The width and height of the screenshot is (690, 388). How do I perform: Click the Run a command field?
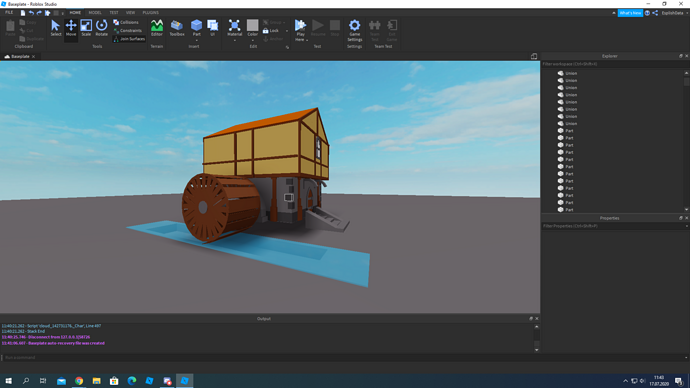[x=343, y=358]
